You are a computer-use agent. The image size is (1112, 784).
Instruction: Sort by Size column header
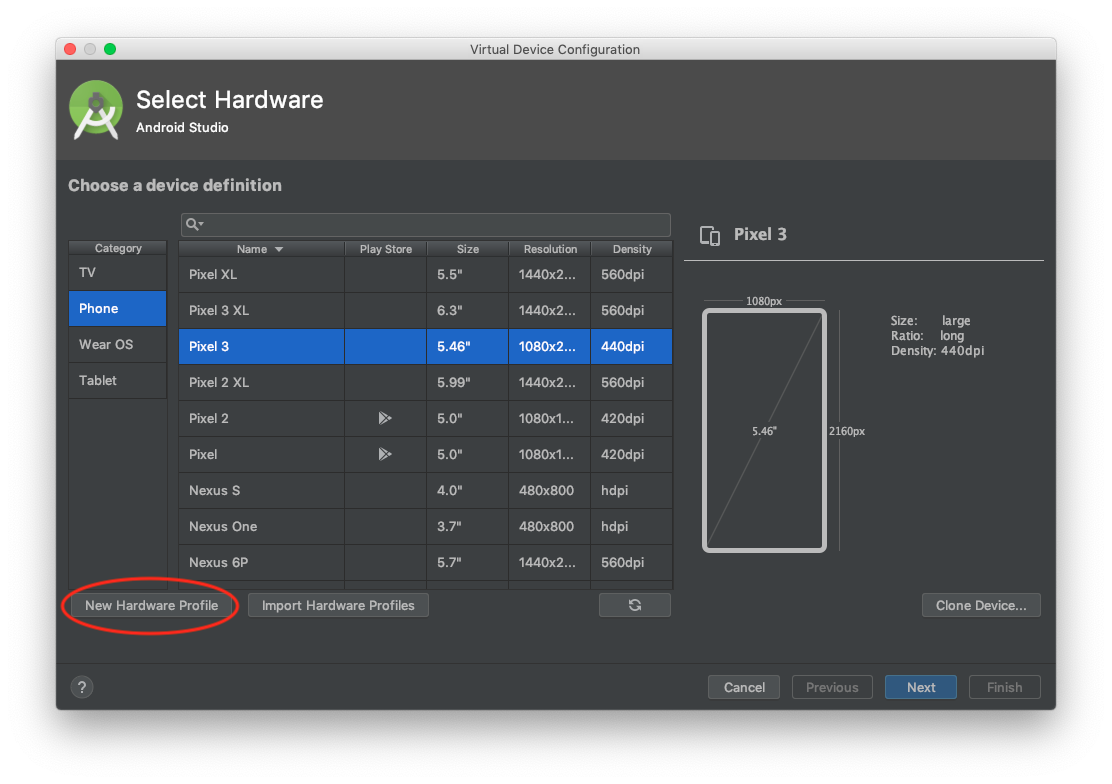pyautogui.click(x=467, y=249)
